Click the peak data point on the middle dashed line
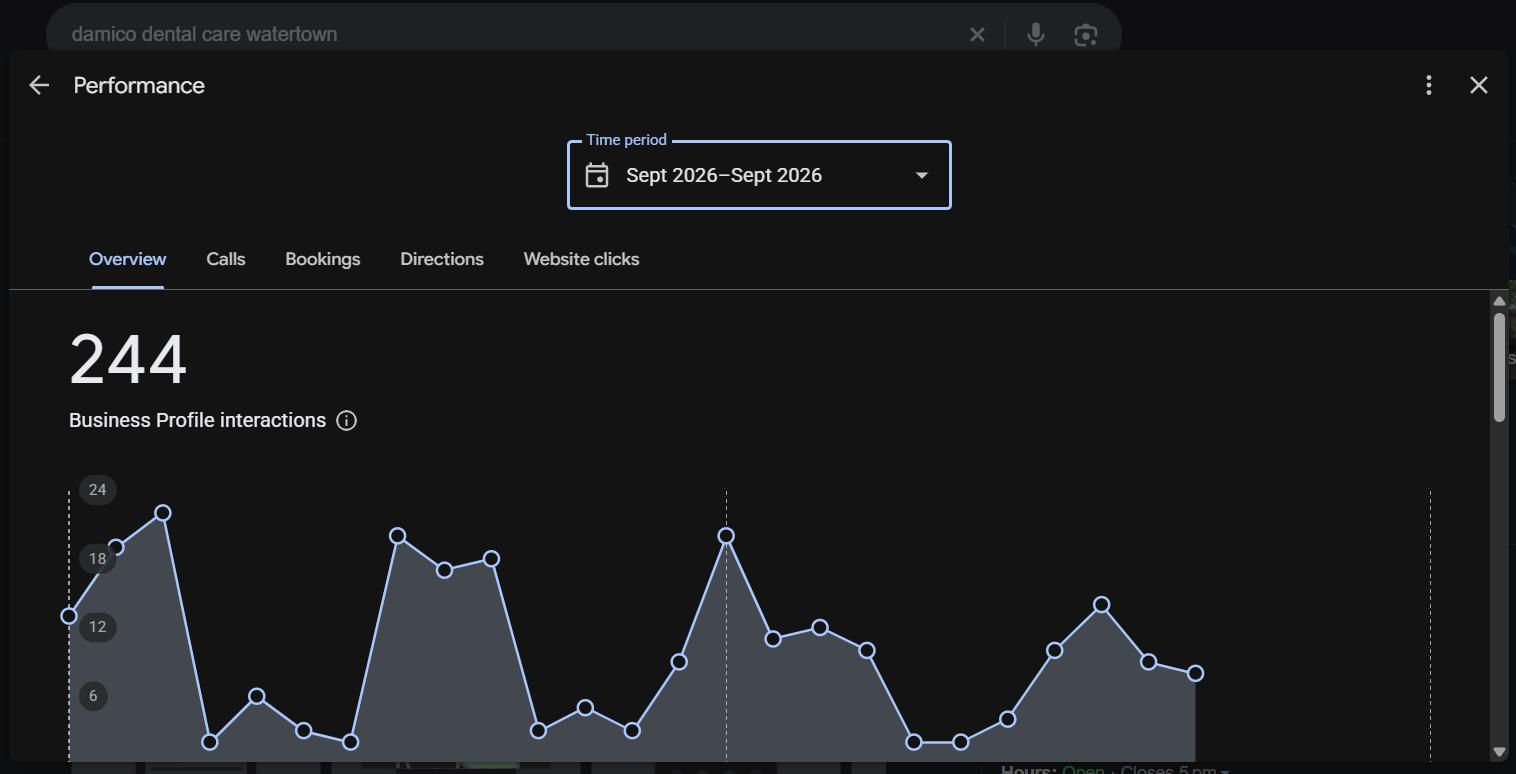Screen dimensions: 1516x774 click(726, 536)
